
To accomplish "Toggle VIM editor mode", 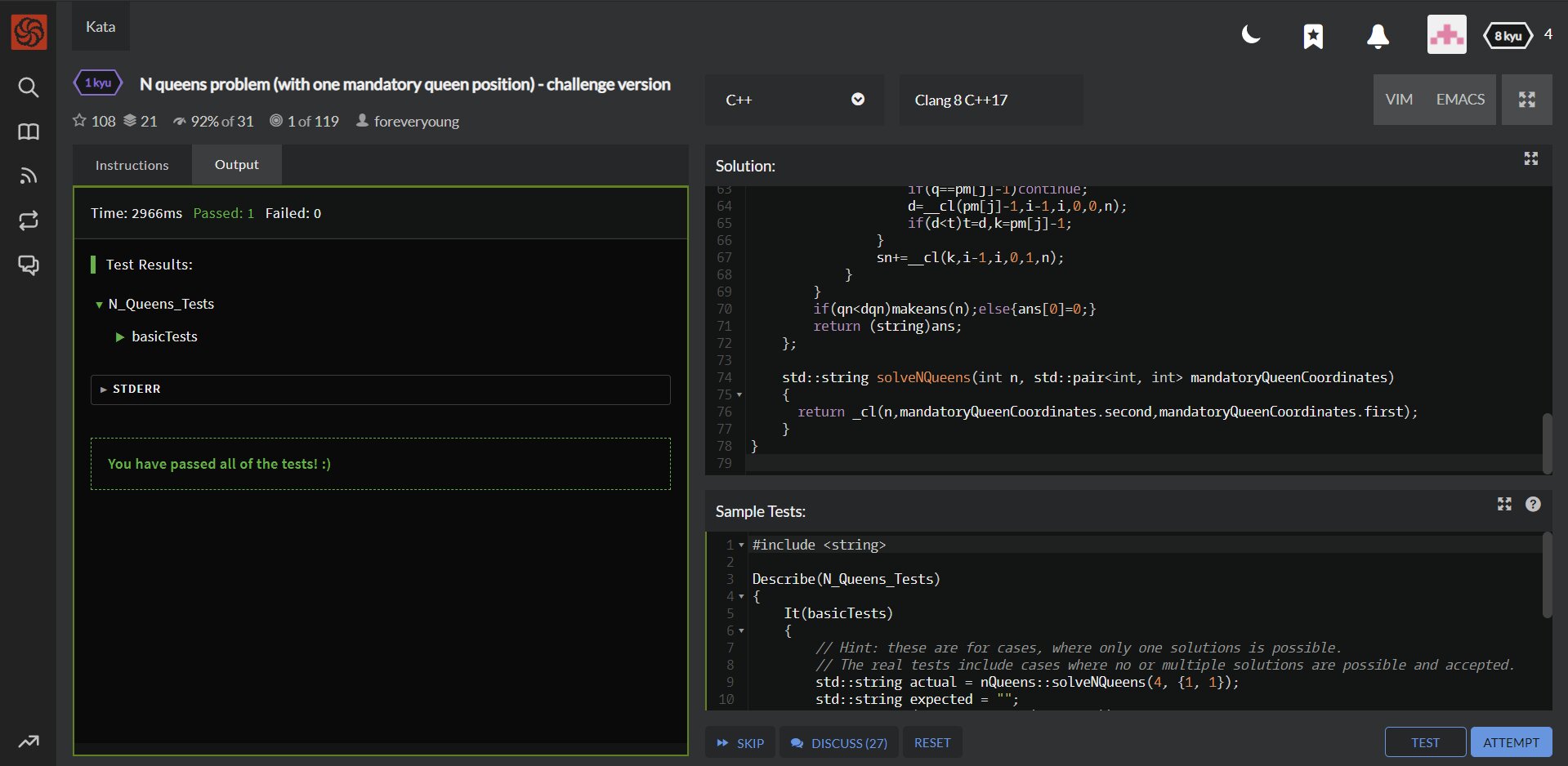I will [1399, 100].
